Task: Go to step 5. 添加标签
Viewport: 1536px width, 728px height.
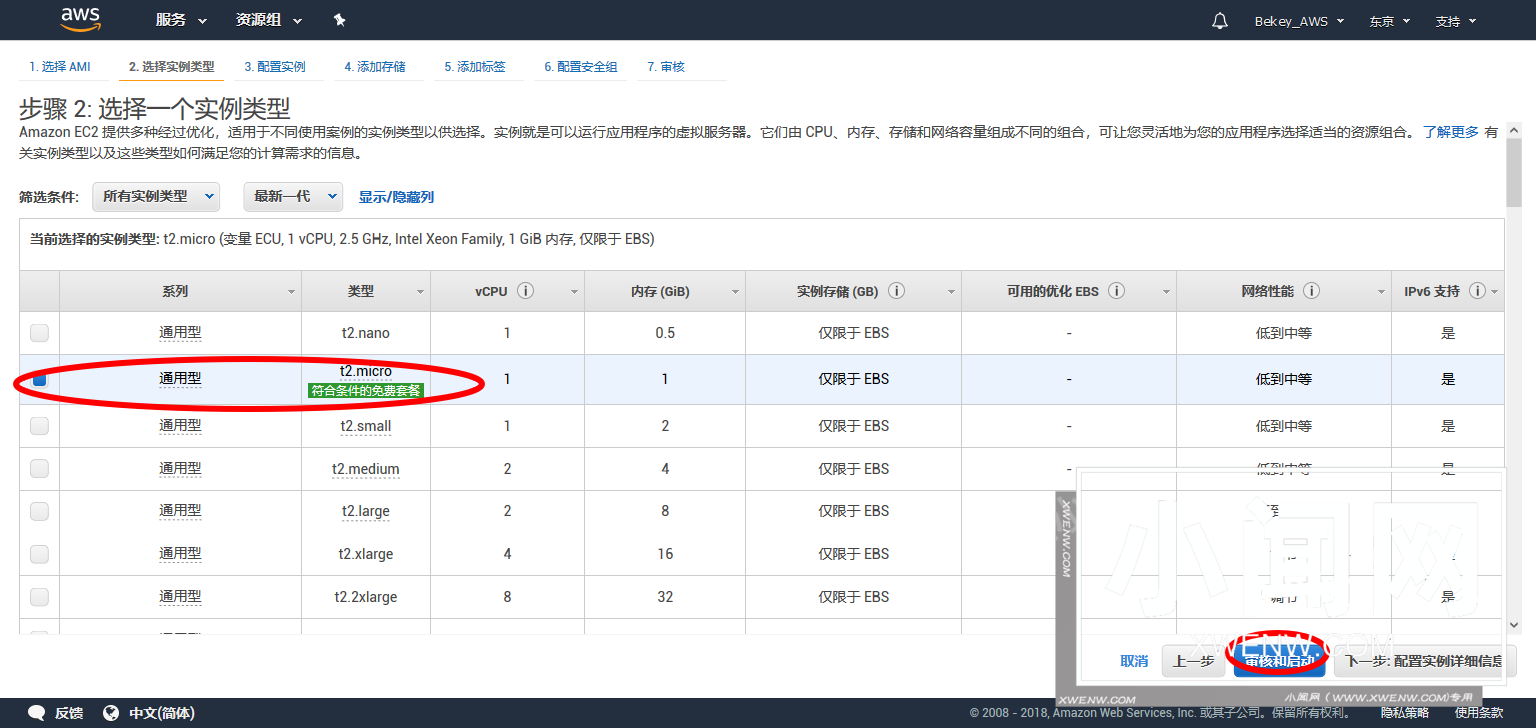Action: click(x=475, y=67)
